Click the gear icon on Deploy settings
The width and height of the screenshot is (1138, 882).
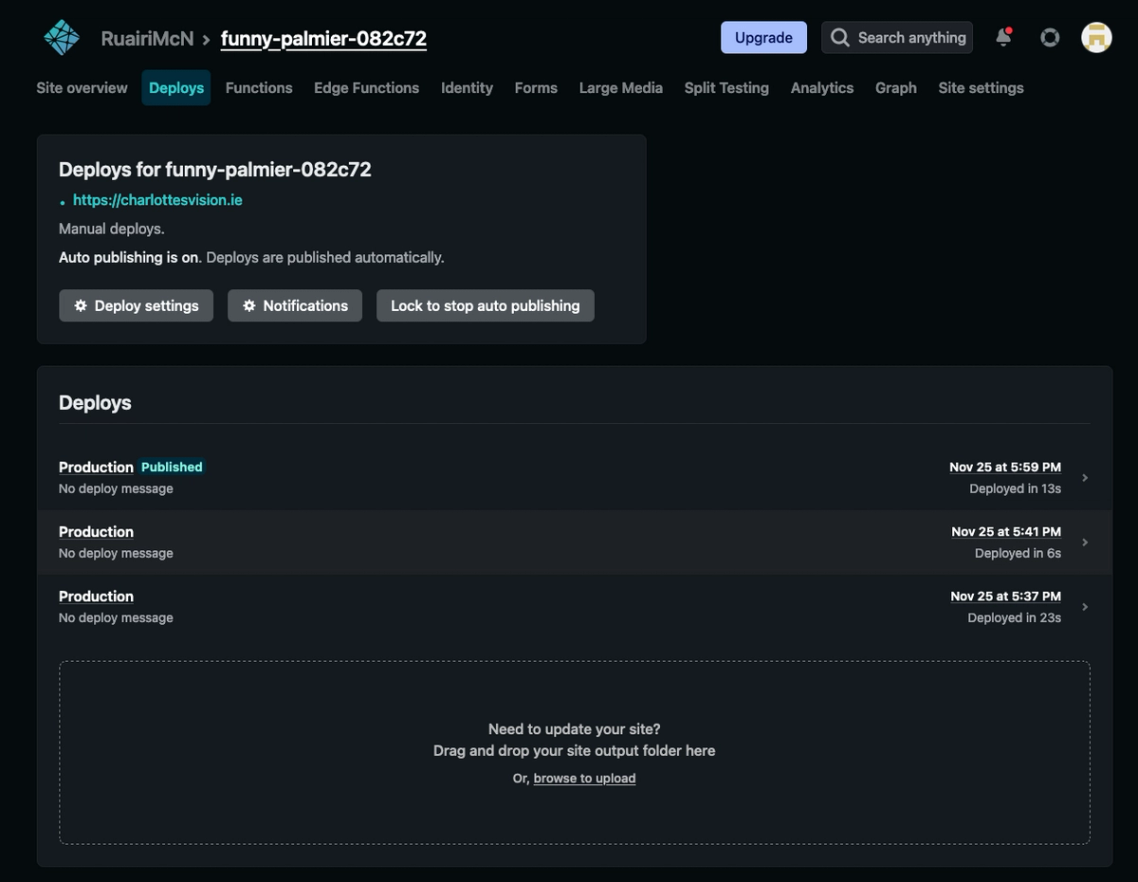coord(81,306)
